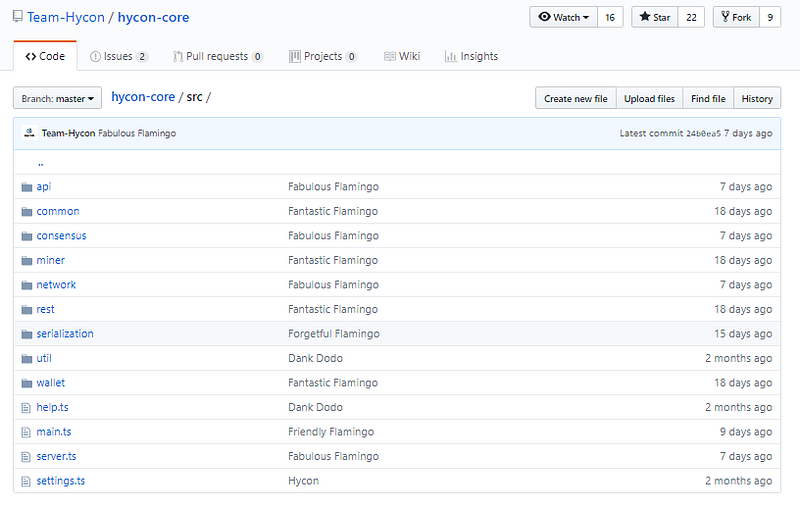Click the main.ts file icon
Viewport: 800px width, 515px height.
(x=26, y=432)
